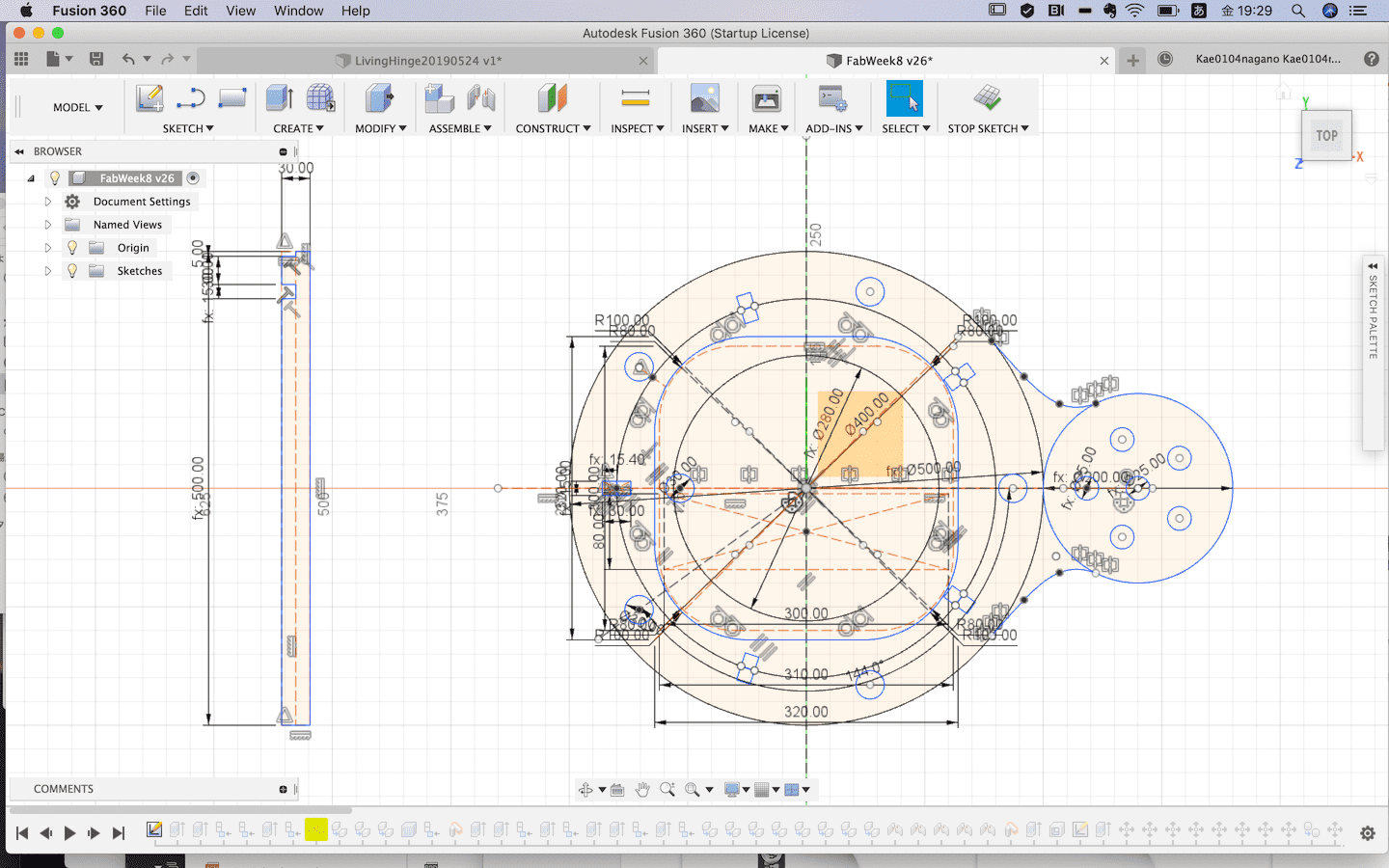The image size is (1389, 868).
Task: Expand the Sketches folder in browser
Action: coord(47,271)
